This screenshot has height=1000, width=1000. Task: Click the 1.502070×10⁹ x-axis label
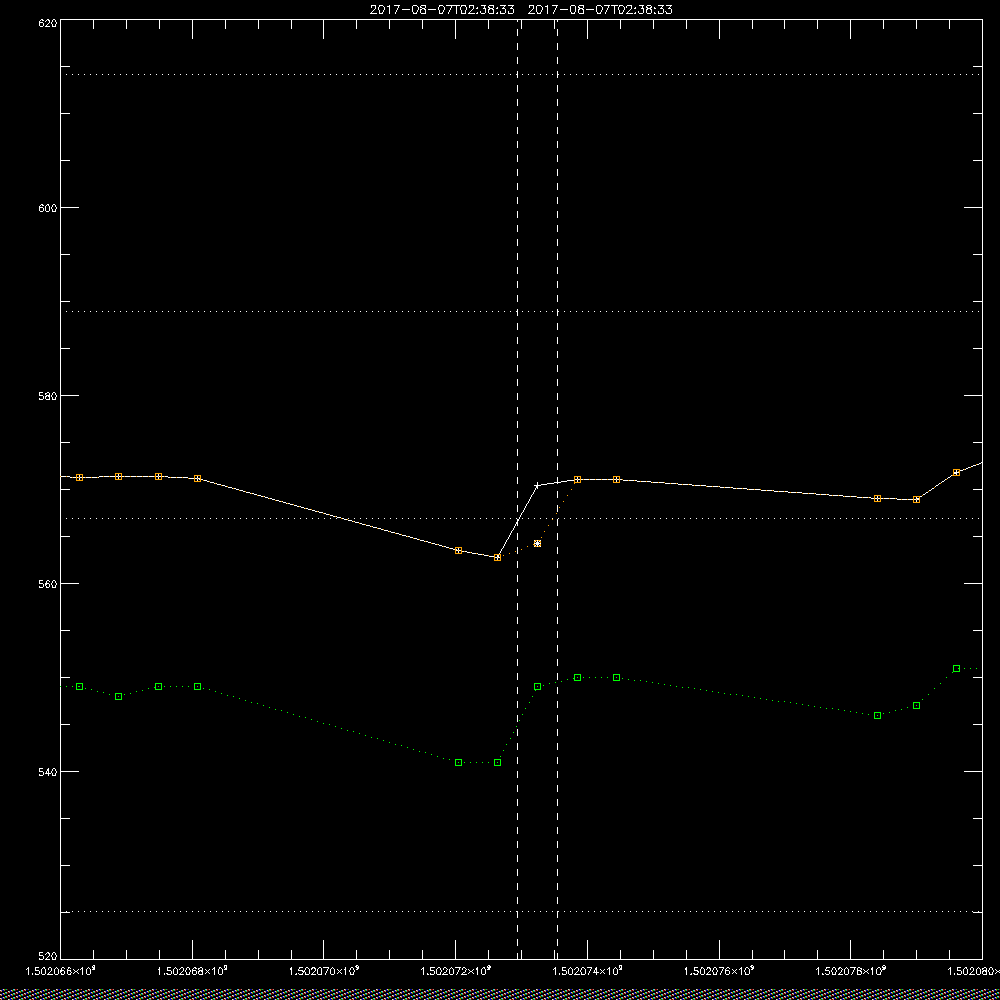click(324, 971)
